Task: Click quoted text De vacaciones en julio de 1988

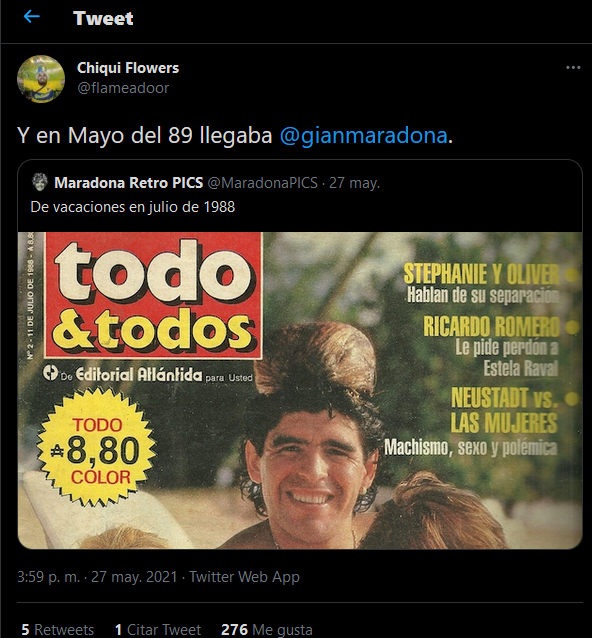Action: pyautogui.click(x=133, y=207)
